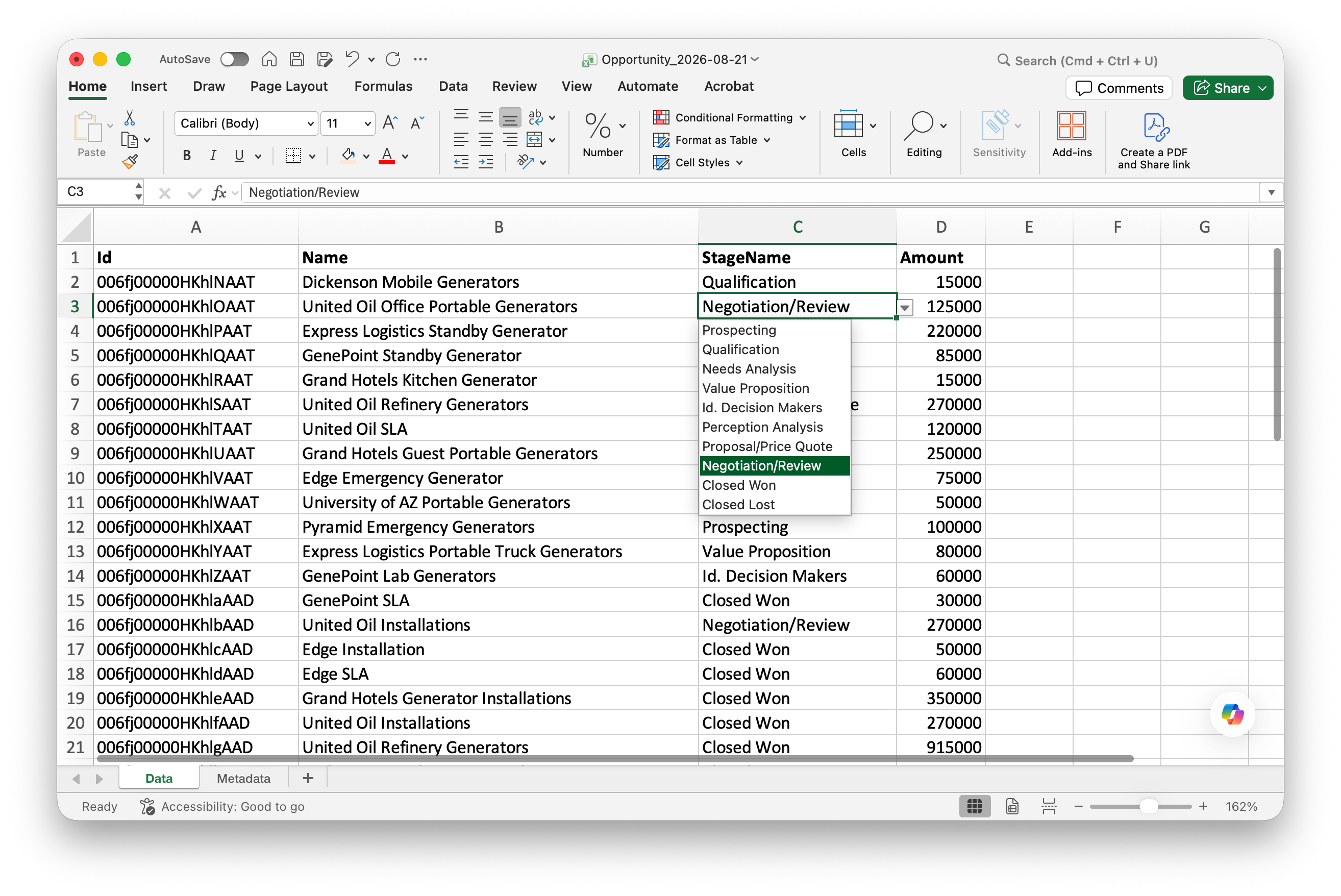Screen dimensions: 1341x896
Task: Open the Insert ribbon tab
Action: [x=148, y=86]
